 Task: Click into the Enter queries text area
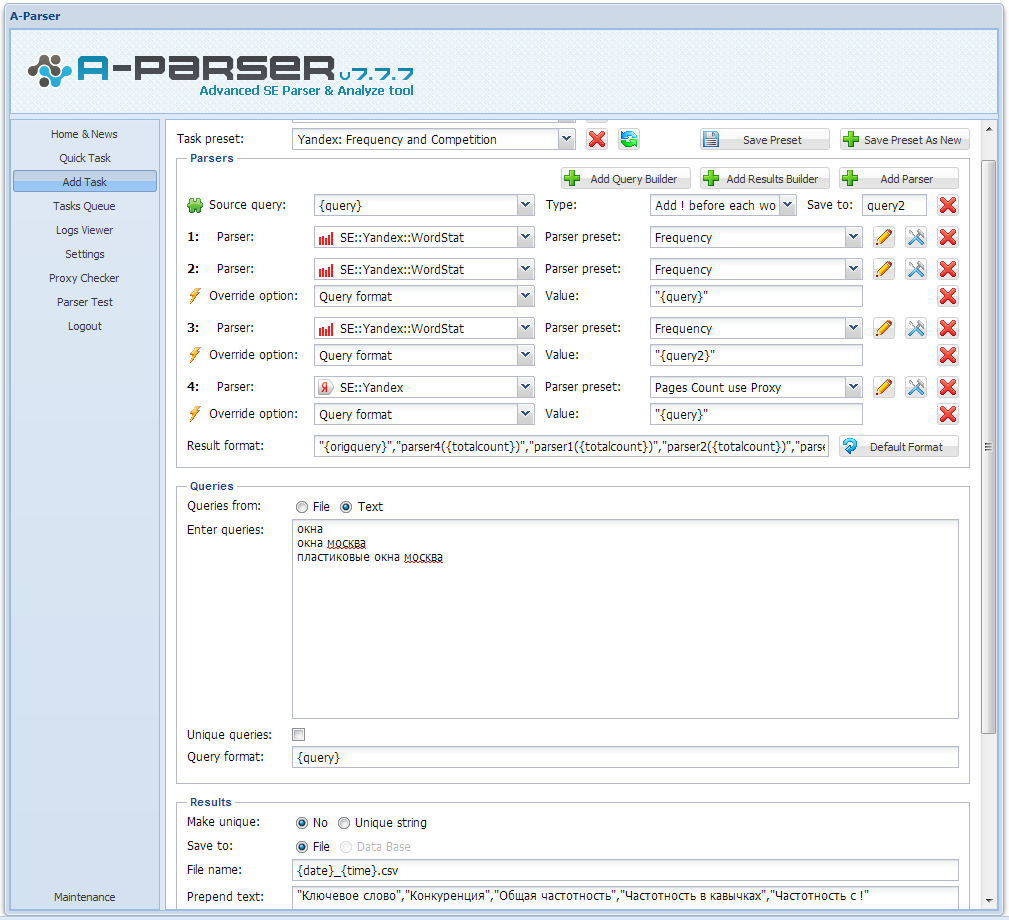click(625, 619)
